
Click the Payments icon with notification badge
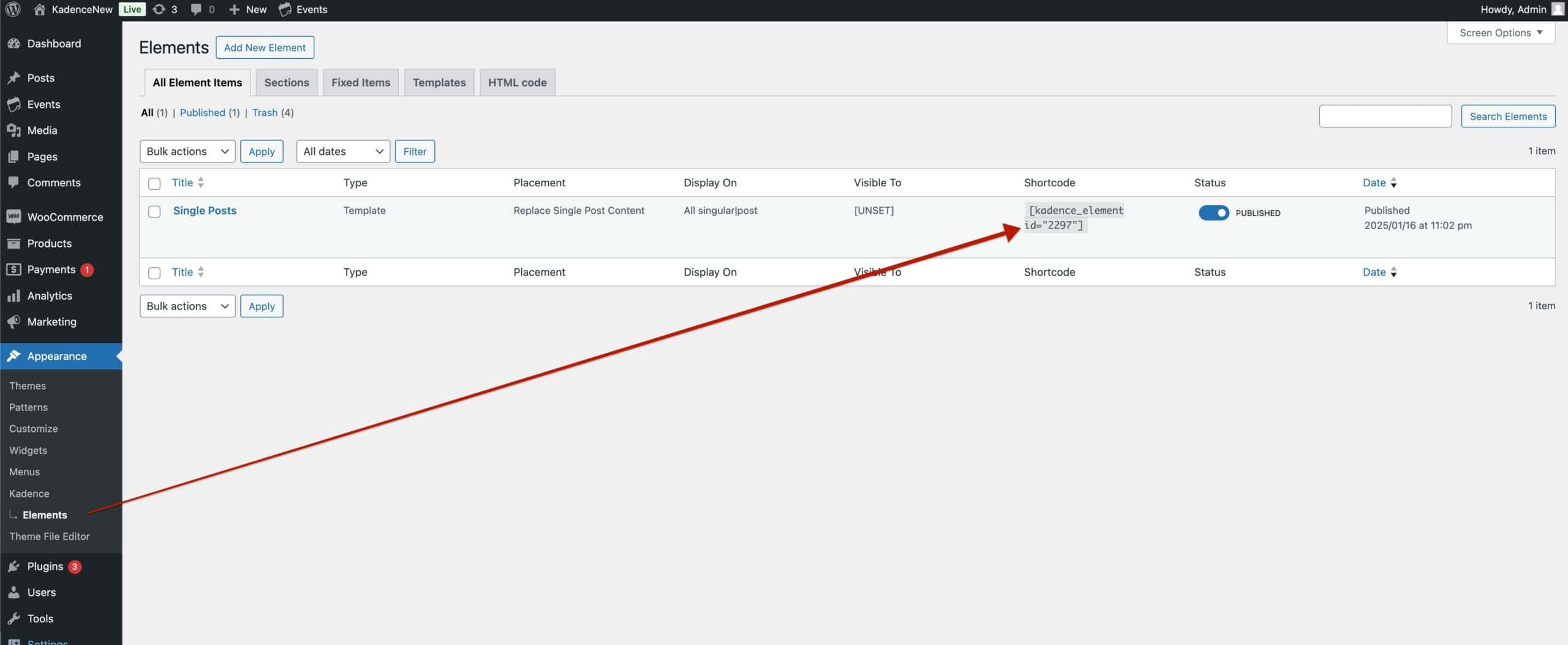pos(14,270)
